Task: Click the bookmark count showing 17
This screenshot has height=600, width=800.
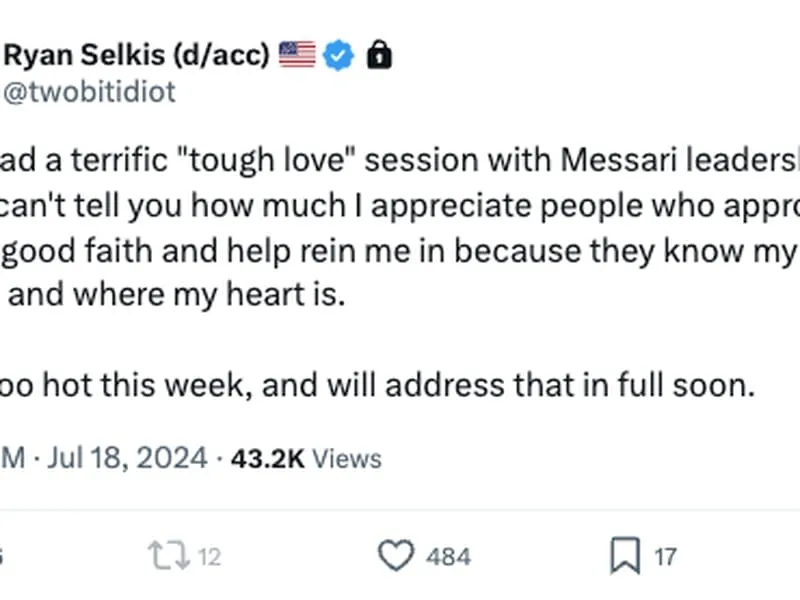Action: click(666, 557)
